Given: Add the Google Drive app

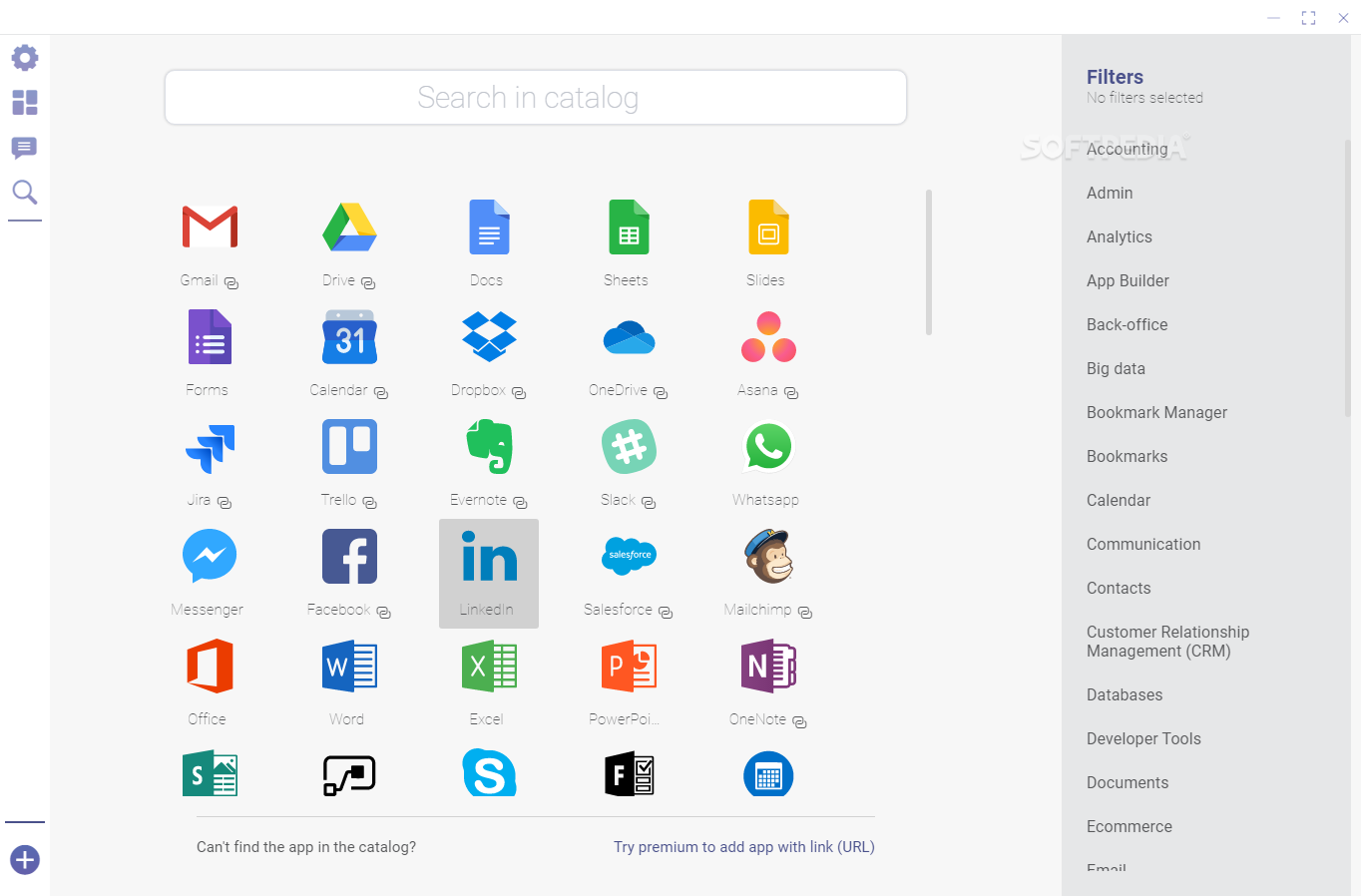Looking at the screenshot, I should tap(349, 227).
